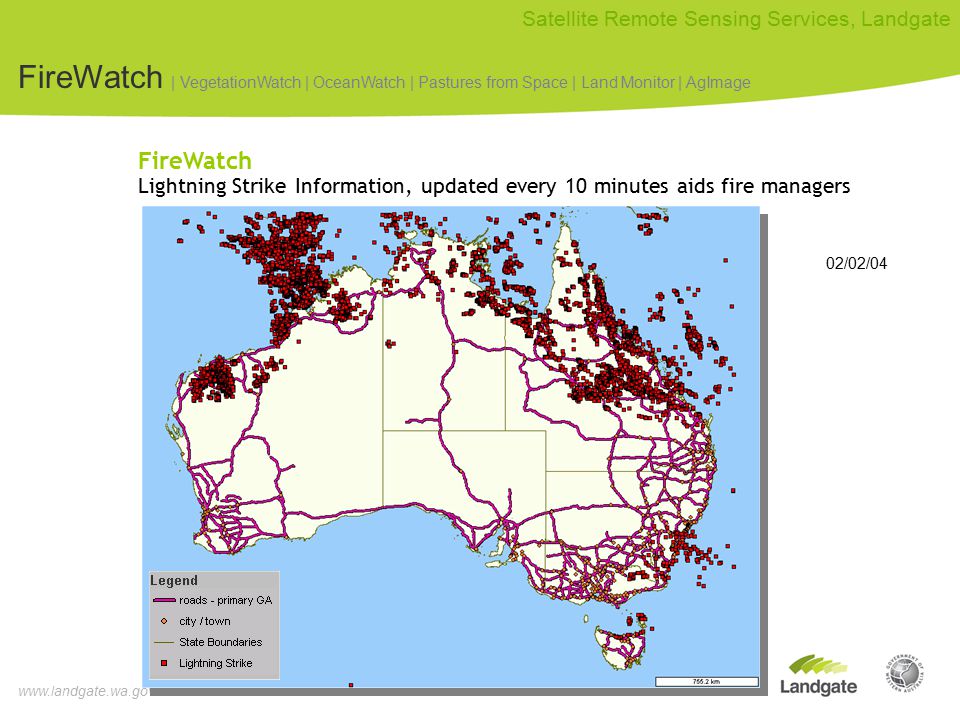This screenshot has height=720, width=960.
Task: Open the OceanWatch link
Action: click(x=359, y=82)
